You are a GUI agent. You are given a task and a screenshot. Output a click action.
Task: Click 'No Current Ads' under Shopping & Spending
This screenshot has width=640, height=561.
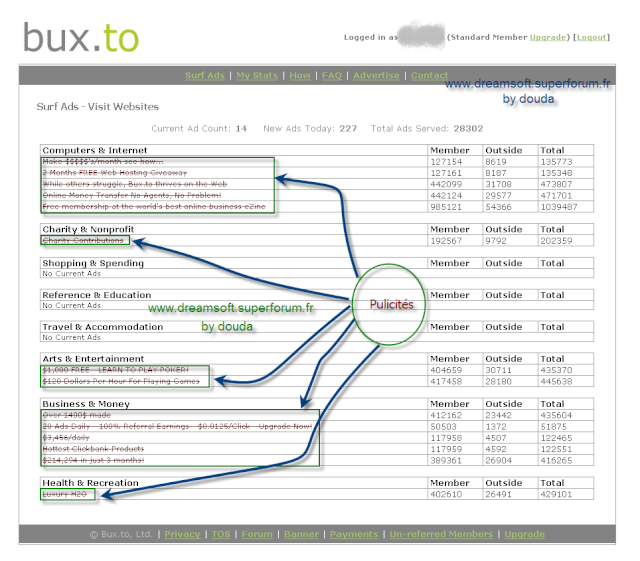71,274
